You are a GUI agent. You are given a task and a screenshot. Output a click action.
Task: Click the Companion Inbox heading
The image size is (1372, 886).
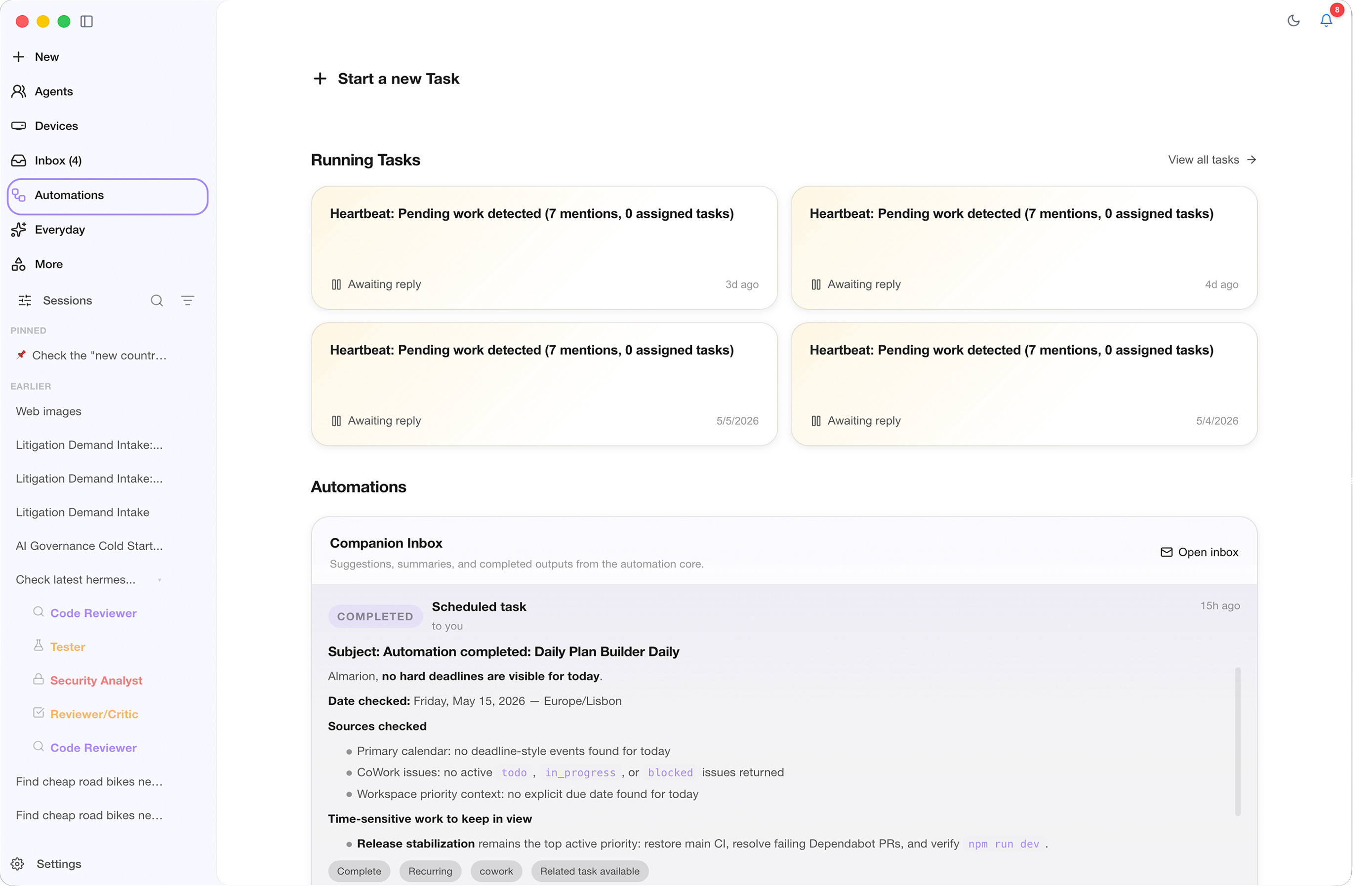[x=386, y=543]
